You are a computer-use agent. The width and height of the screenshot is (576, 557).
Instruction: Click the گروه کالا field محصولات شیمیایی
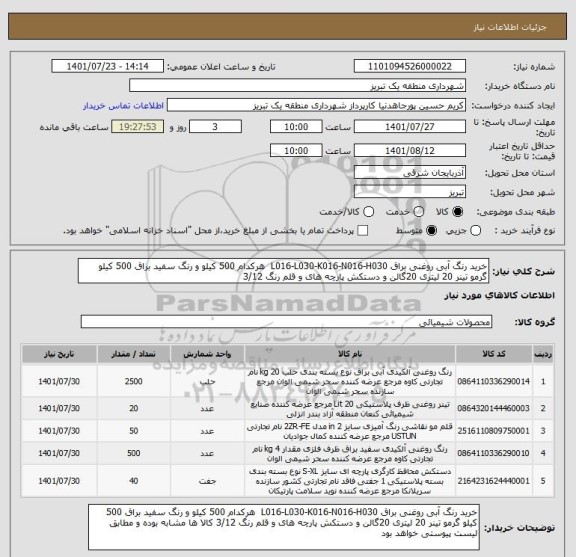pos(286,322)
